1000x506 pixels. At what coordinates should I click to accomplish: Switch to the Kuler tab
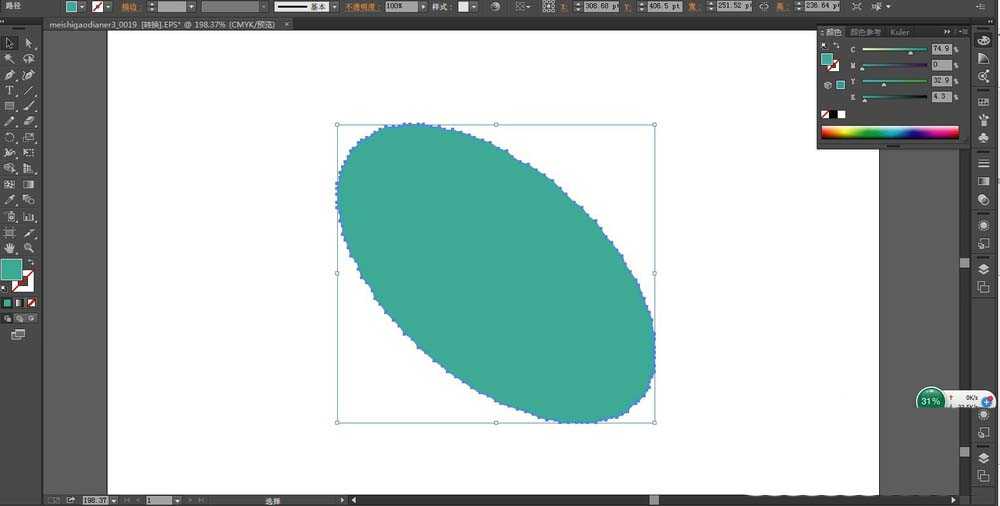(x=899, y=32)
